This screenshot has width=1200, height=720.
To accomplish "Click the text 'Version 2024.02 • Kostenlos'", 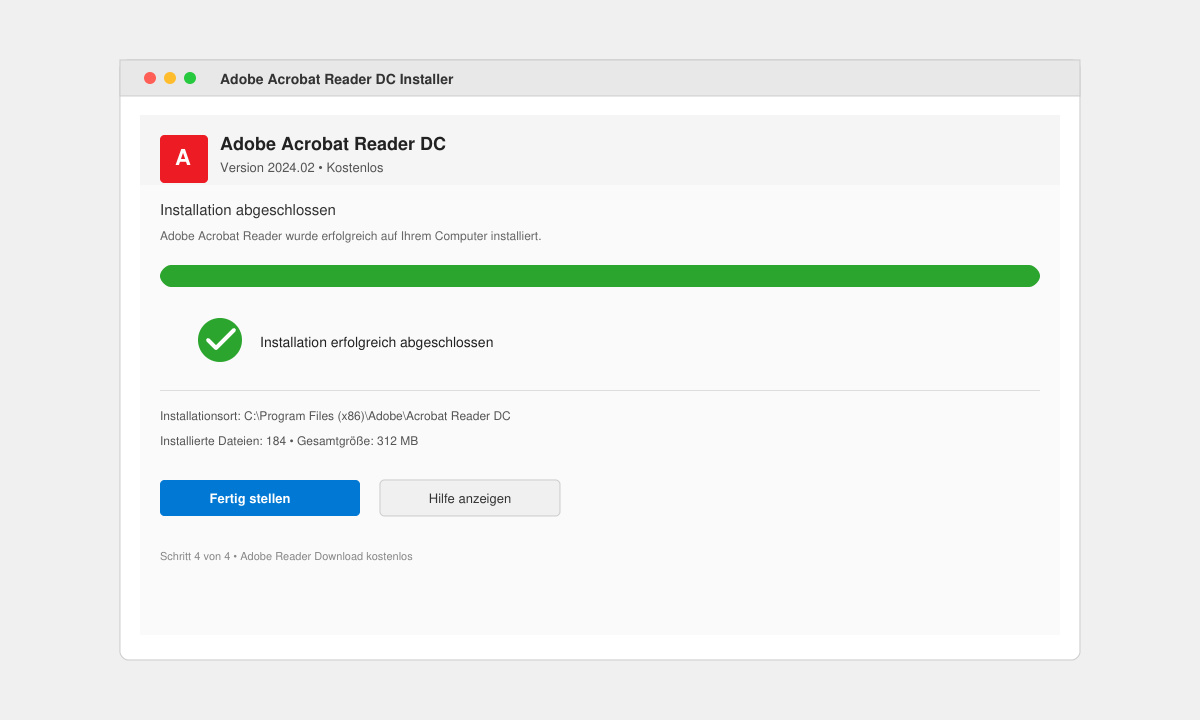I will [302, 168].
